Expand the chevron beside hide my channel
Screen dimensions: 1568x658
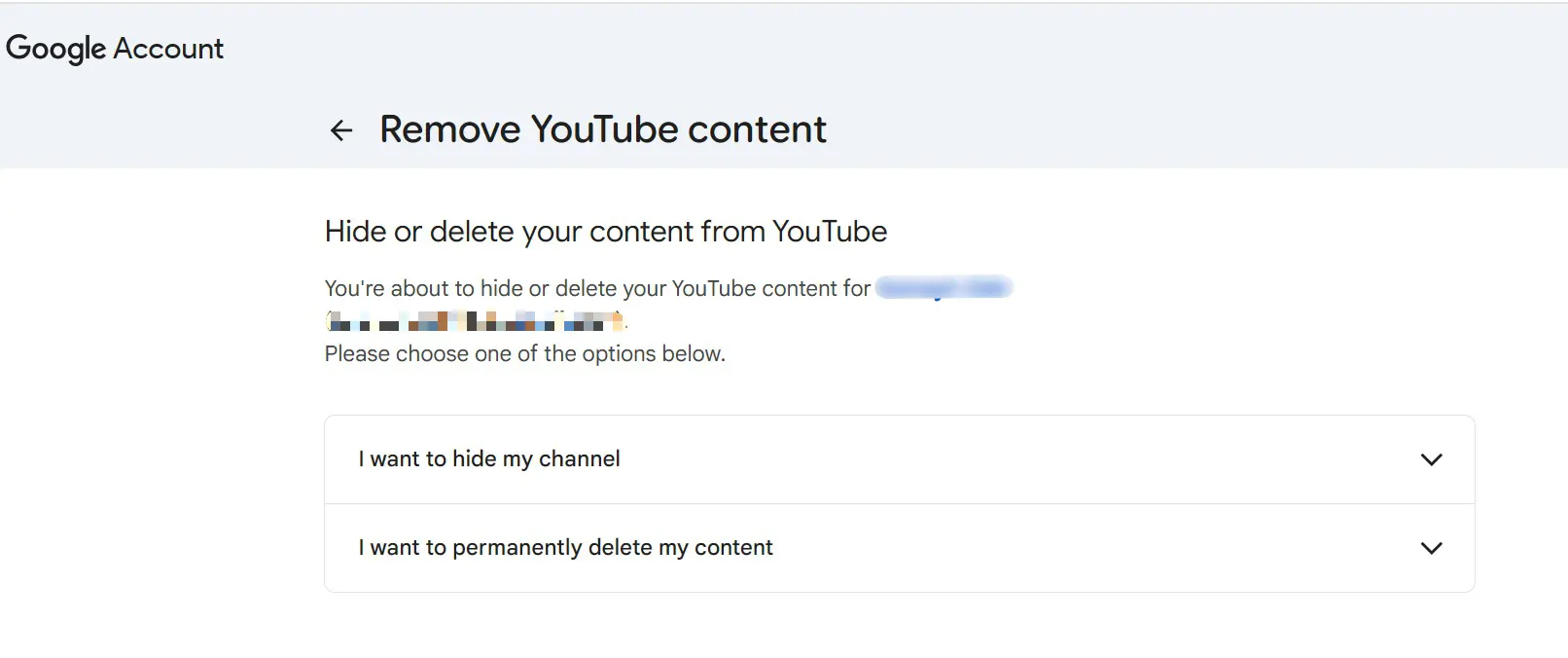1431,459
